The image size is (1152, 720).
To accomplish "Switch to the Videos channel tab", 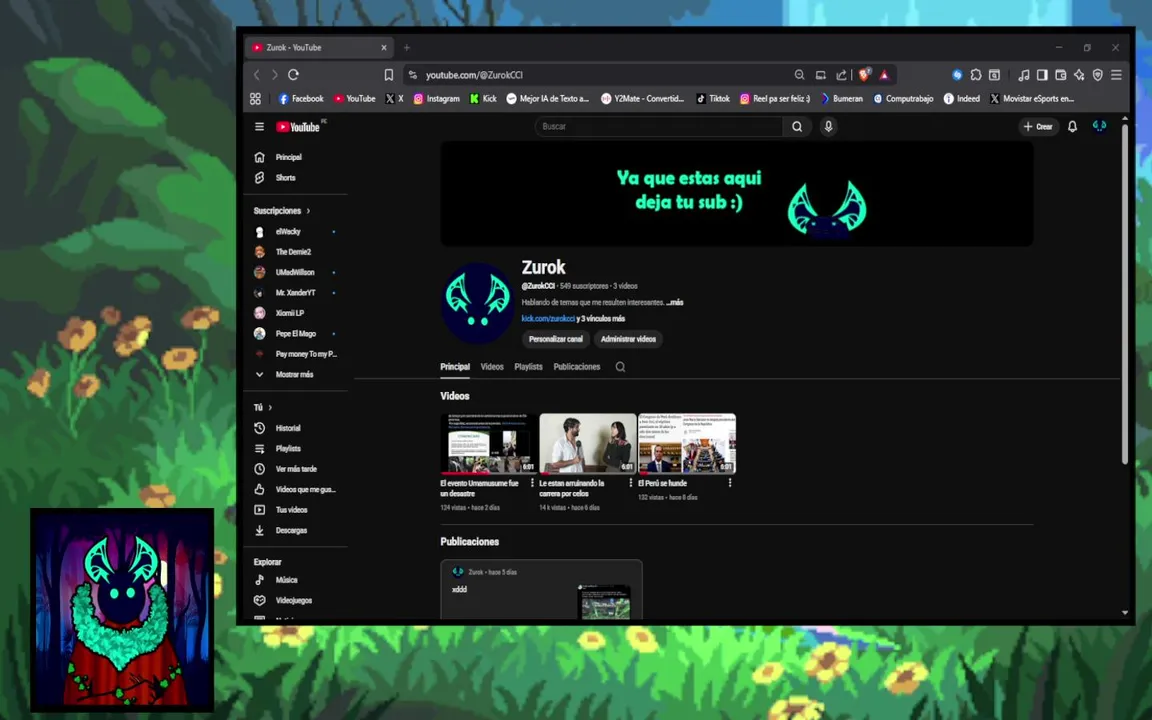I will pyautogui.click(x=492, y=367).
